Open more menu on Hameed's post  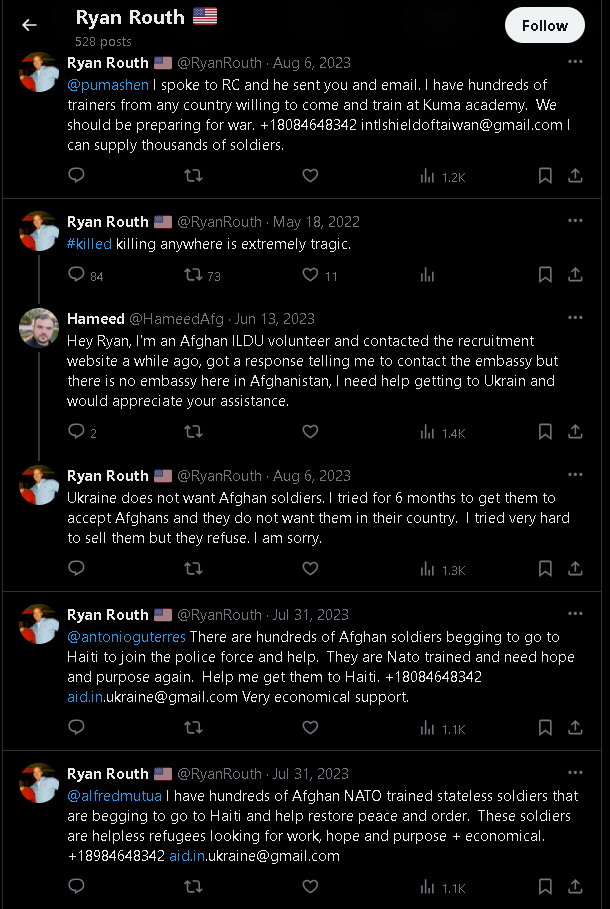click(575, 318)
